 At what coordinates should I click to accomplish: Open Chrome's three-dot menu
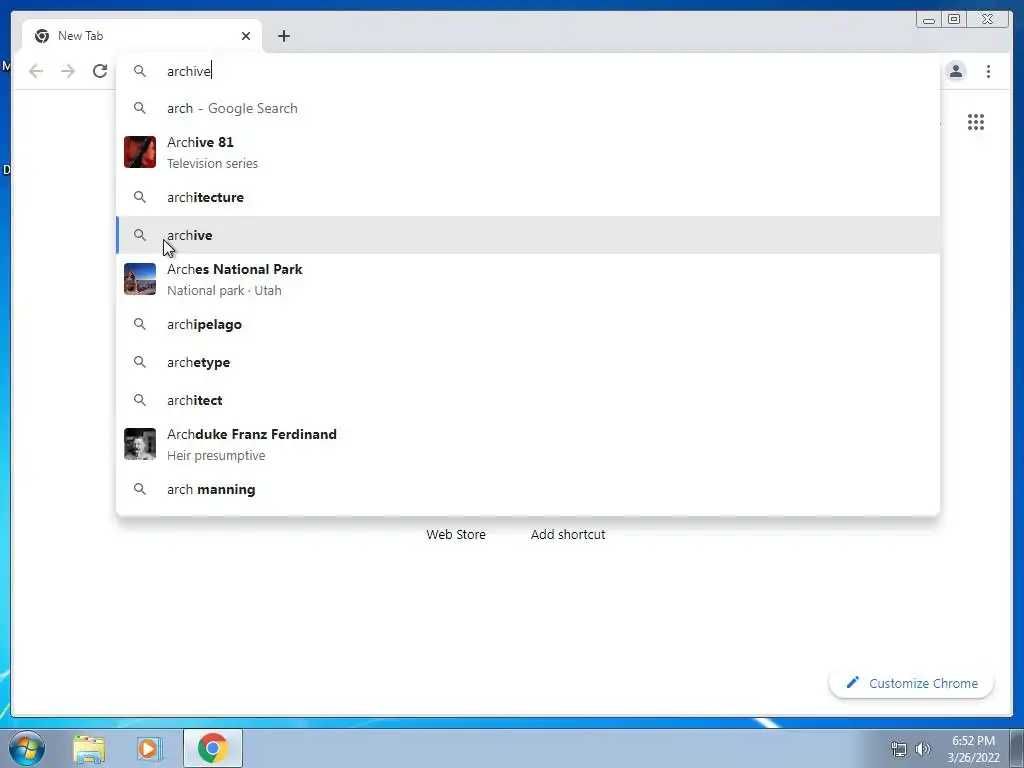click(x=988, y=71)
